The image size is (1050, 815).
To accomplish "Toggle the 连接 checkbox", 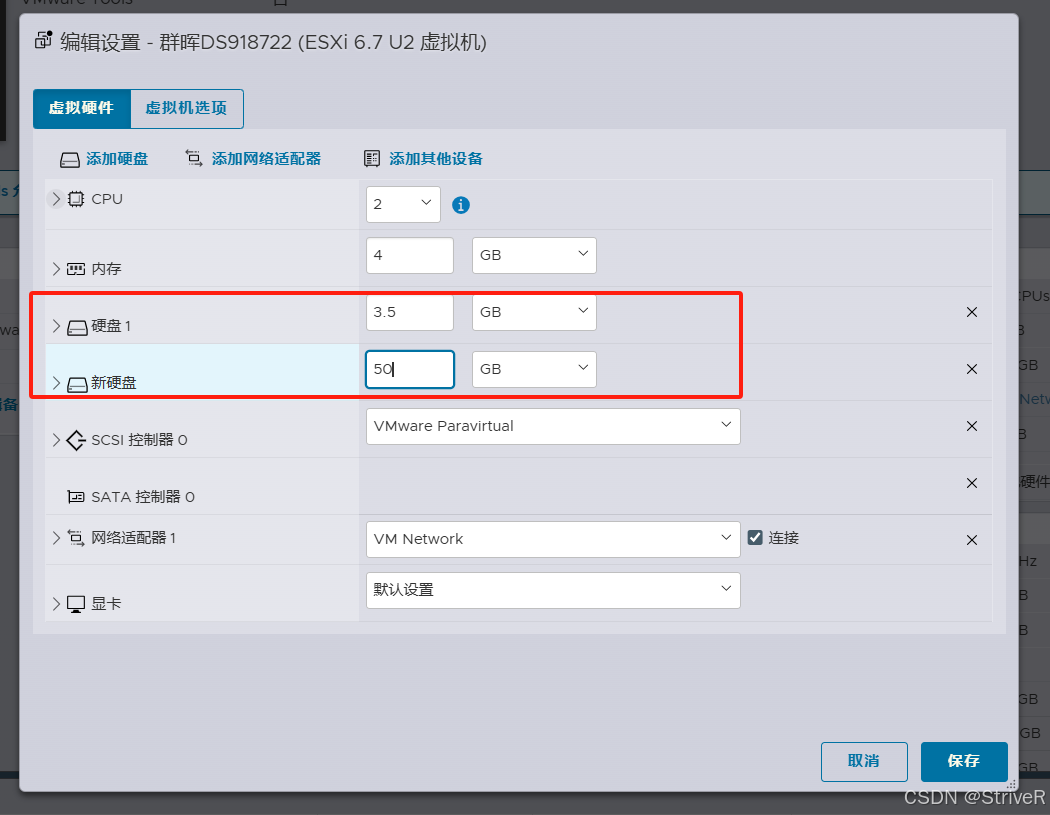I will pyautogui.click(x=755, y=538).
